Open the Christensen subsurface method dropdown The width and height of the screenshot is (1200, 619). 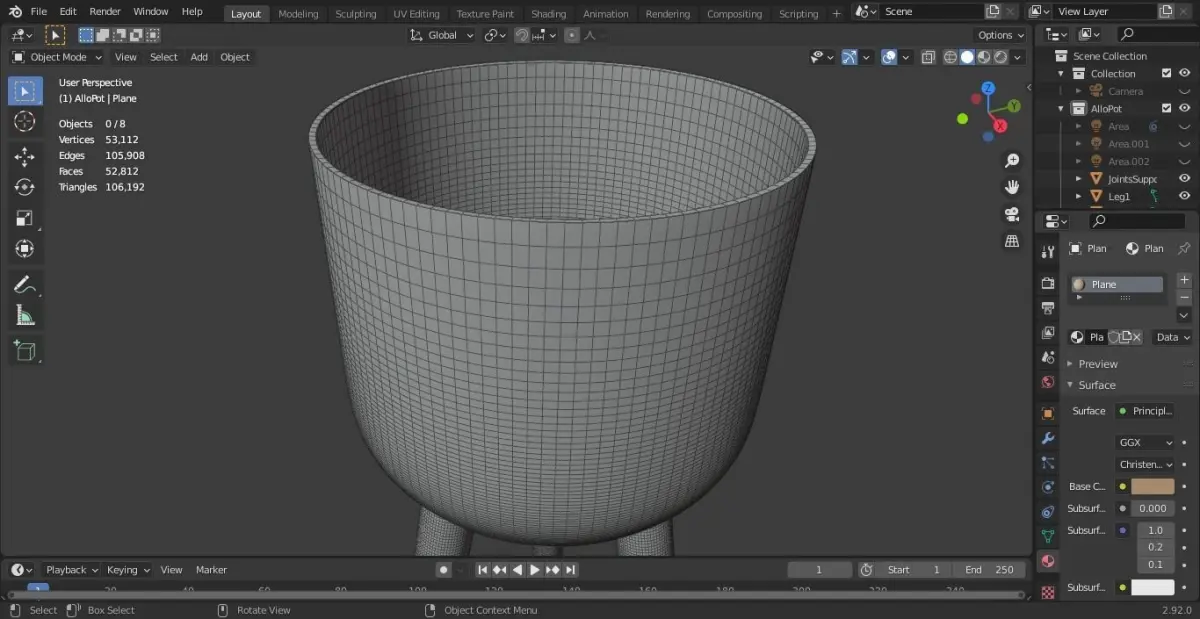click(1145, 464)
